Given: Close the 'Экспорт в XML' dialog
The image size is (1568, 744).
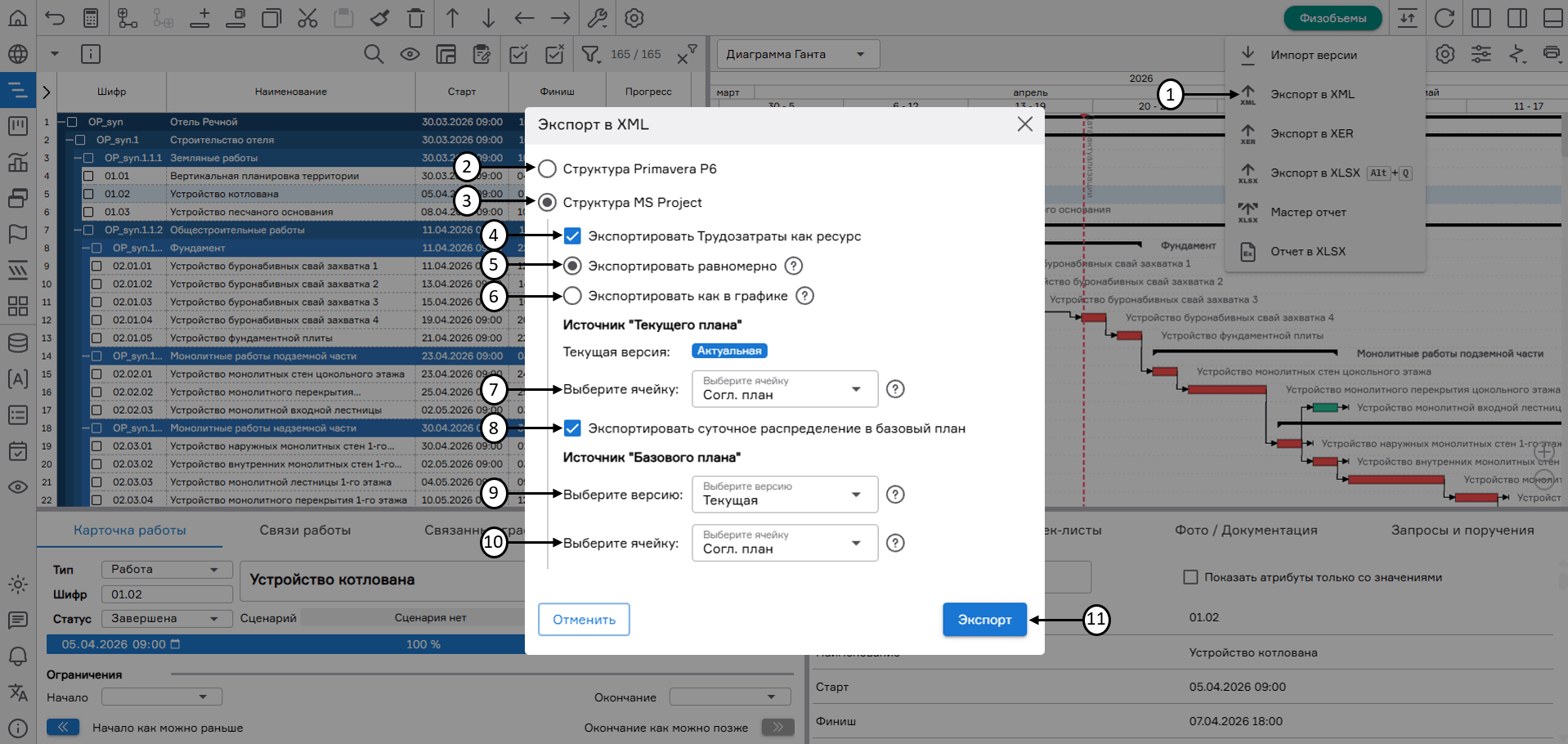Looking at the screenshot, I should tap(1024, 124).
